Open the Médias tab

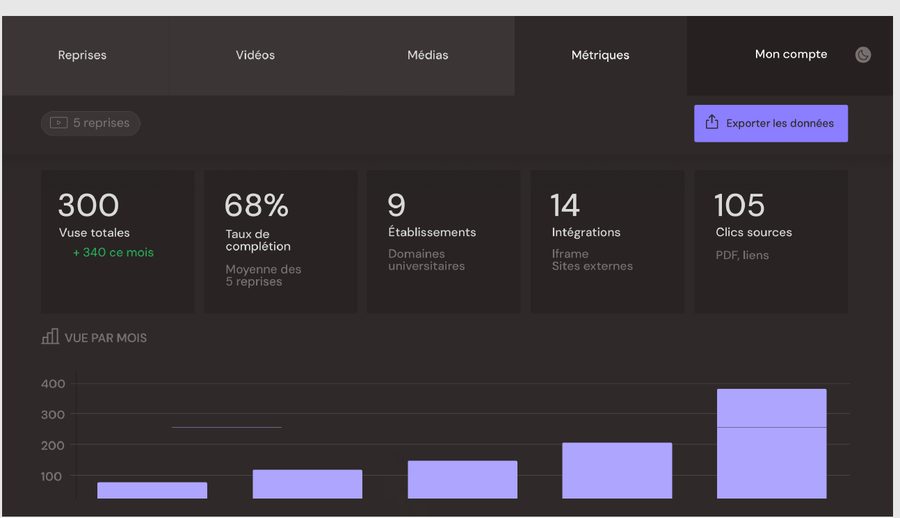pyautogui.click(x=428, y=55)
